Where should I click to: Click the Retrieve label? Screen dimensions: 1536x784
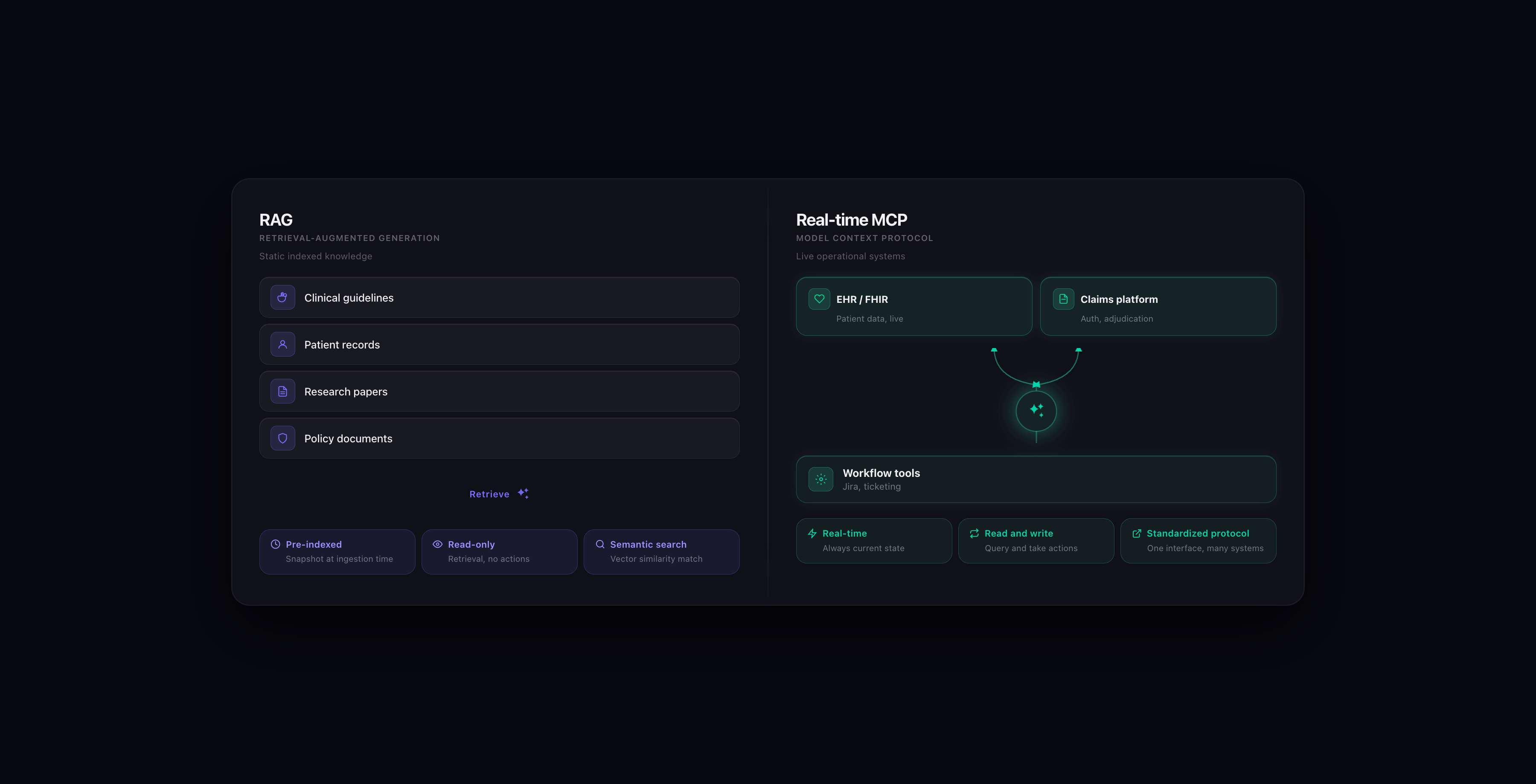pos(489,494)
